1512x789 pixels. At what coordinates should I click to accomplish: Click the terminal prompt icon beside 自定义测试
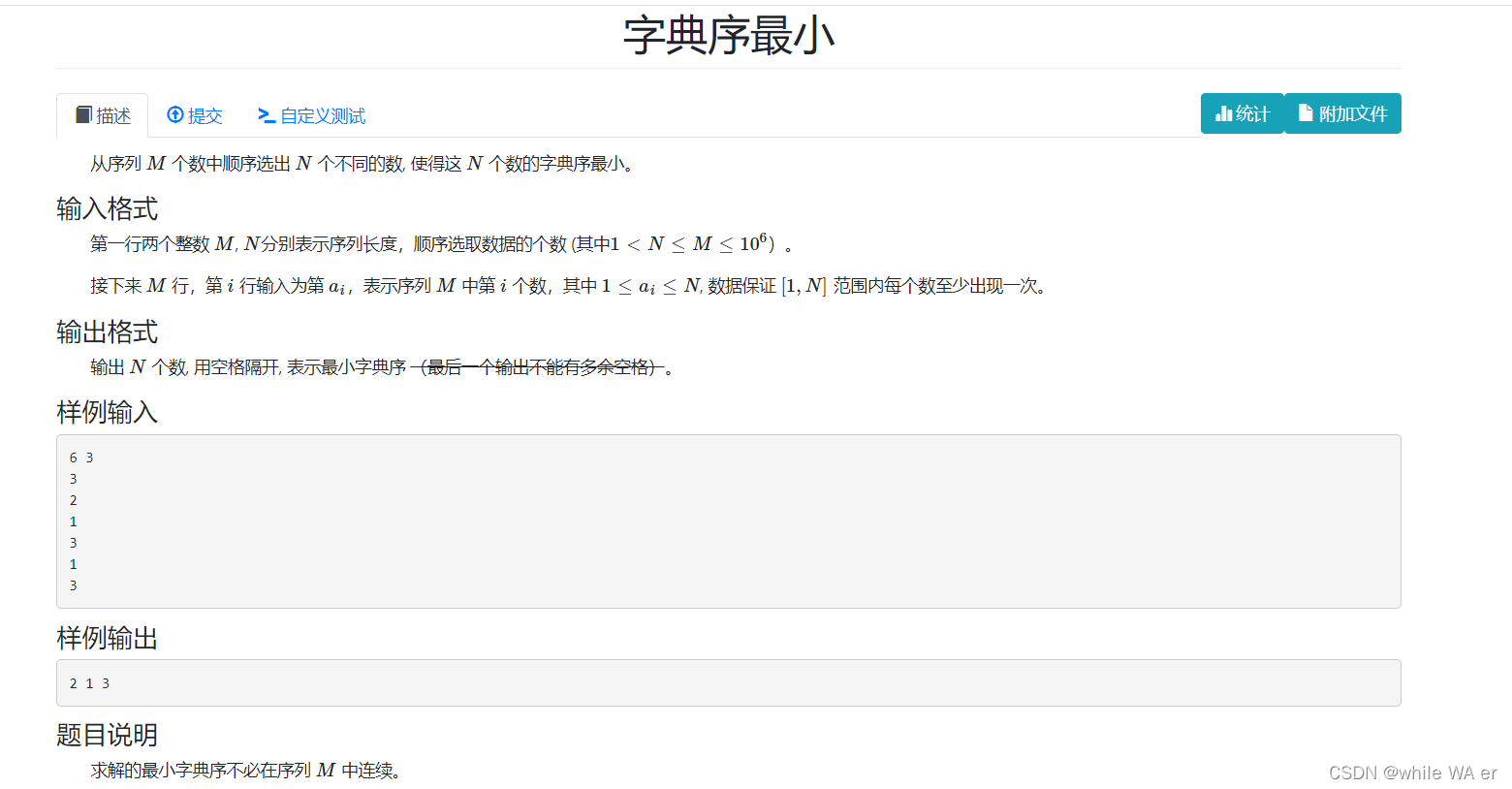pos(266,115)
